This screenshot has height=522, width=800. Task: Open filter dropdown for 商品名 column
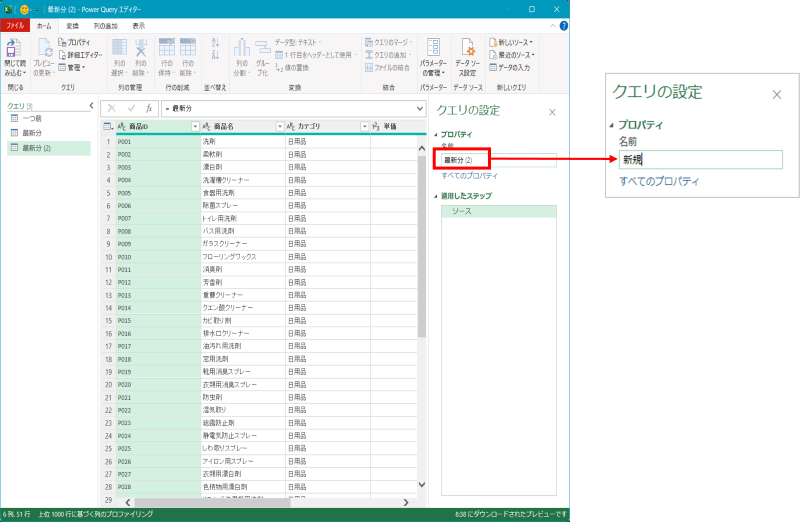click(280, 126)
